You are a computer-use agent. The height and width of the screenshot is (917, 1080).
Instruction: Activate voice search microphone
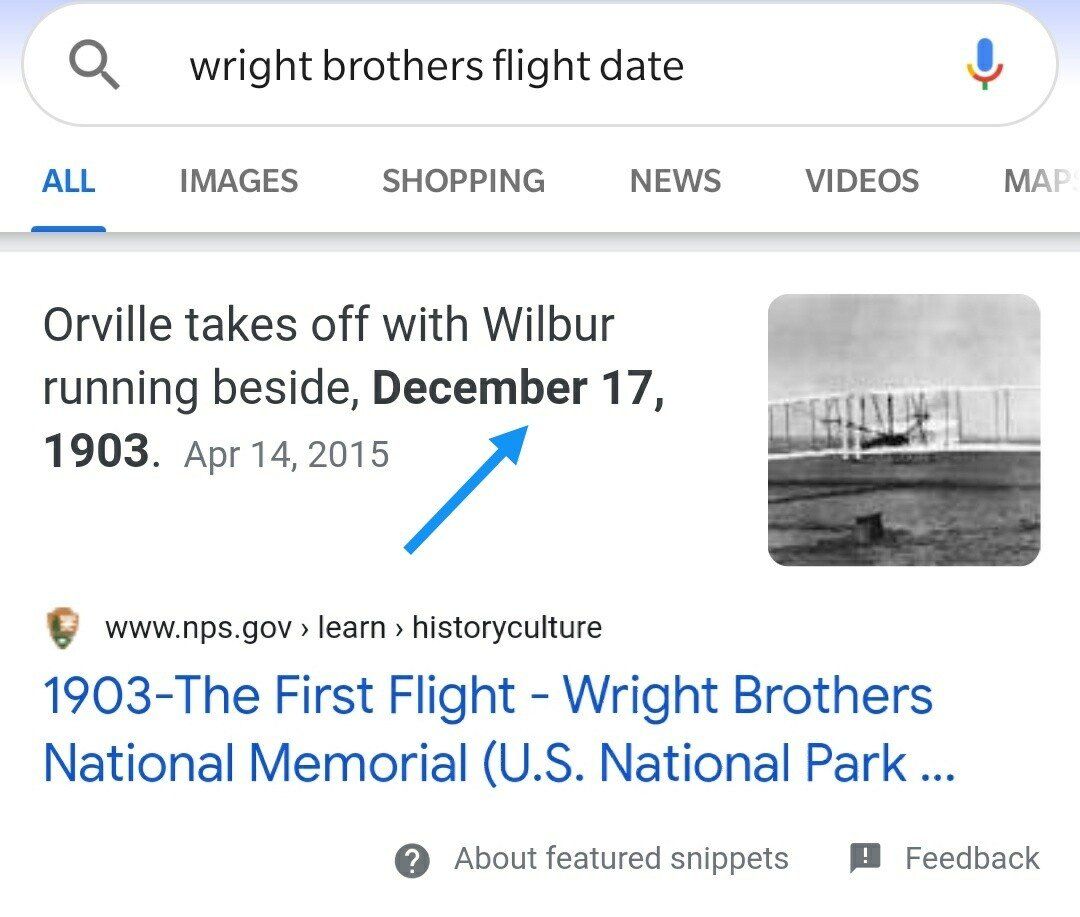click(985, 65)
